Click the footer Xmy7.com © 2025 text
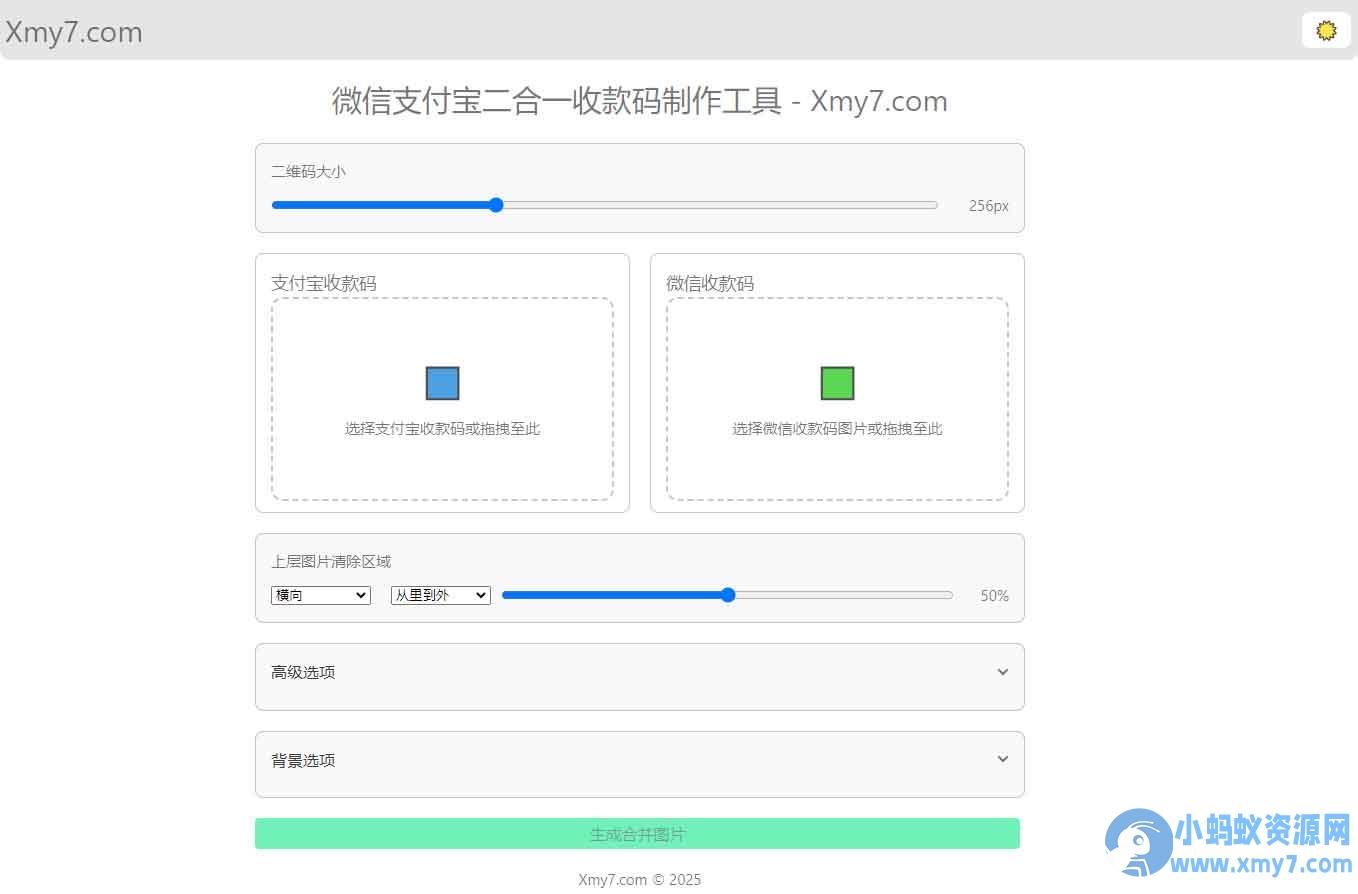The width and height of the screenshot is (1358, 894). (640, 880)
